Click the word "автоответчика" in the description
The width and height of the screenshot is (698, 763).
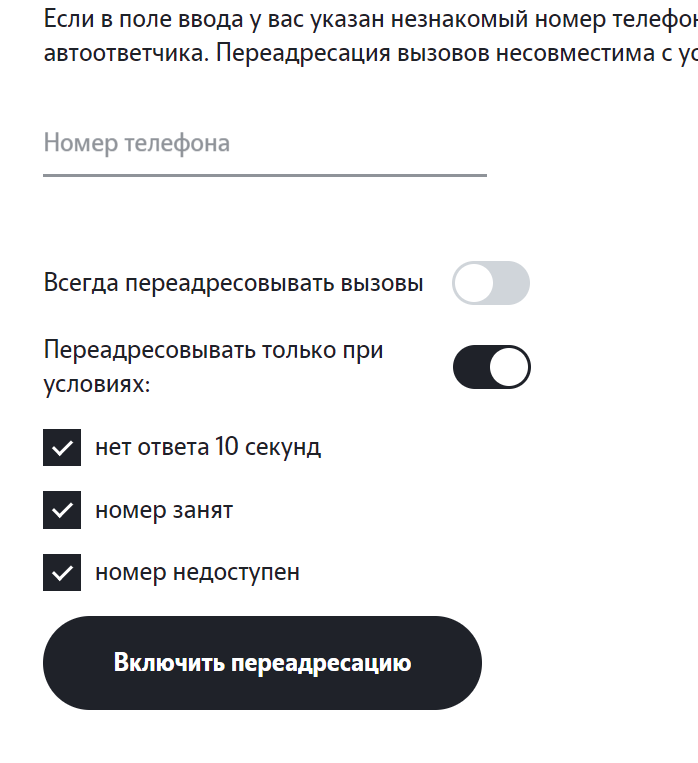point(125,53)
